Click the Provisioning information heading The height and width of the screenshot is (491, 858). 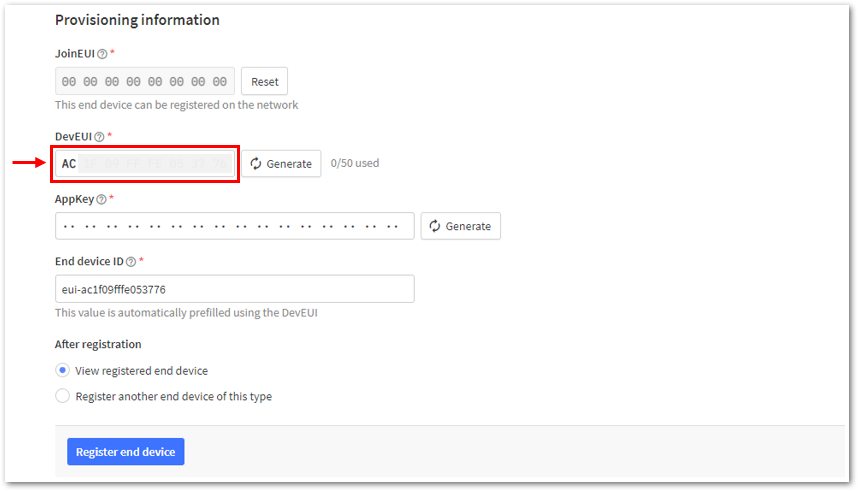click(x=137, y=20)
